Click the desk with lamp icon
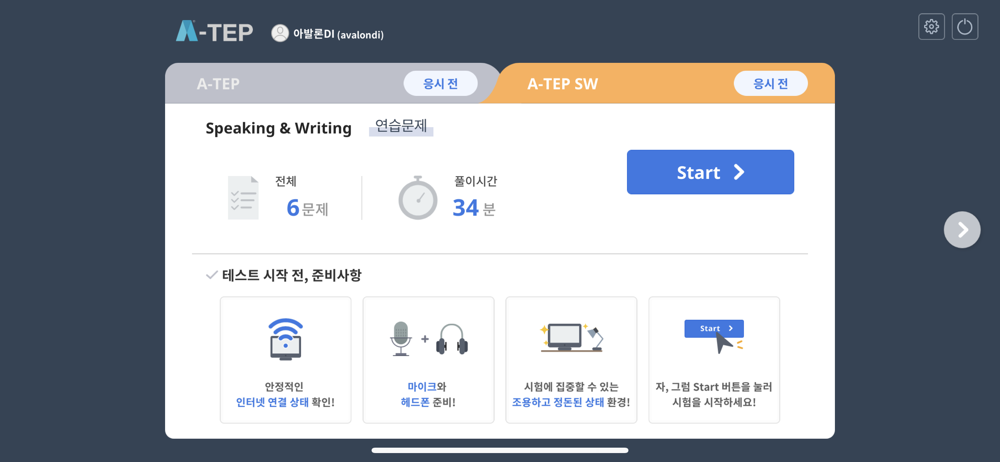Screen dimensions: 1000x462 tap(571, 338)
